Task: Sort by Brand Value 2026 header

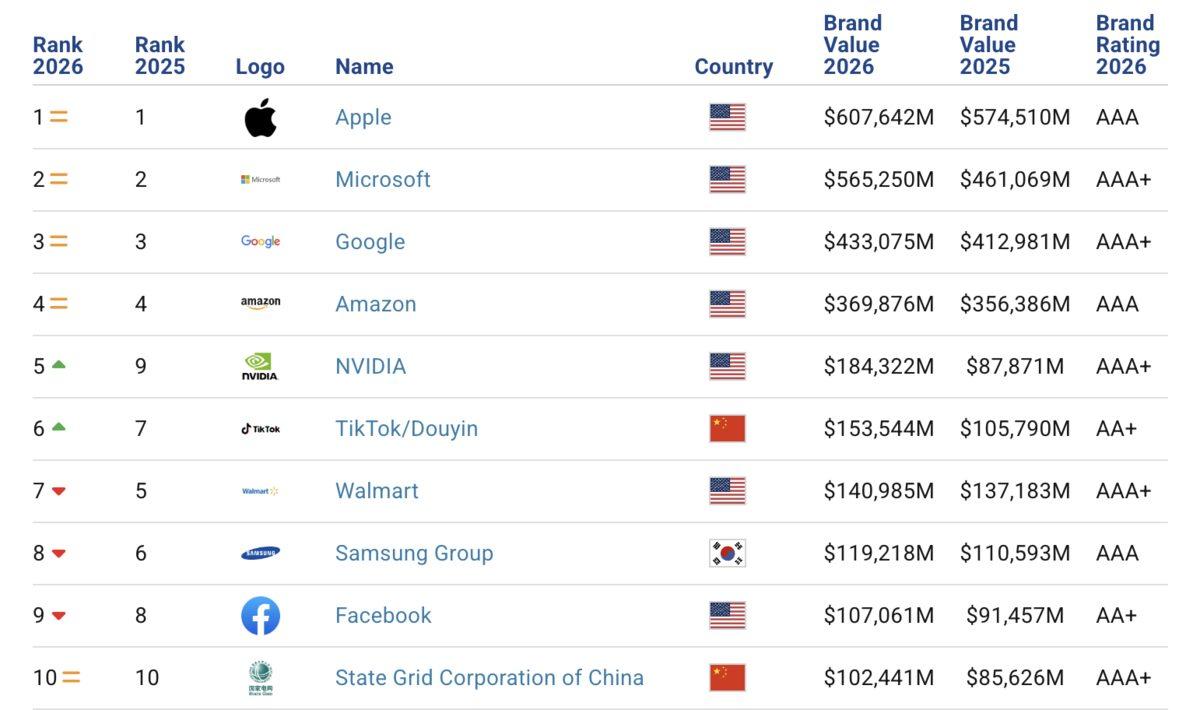Action: (x=852, y=45)
